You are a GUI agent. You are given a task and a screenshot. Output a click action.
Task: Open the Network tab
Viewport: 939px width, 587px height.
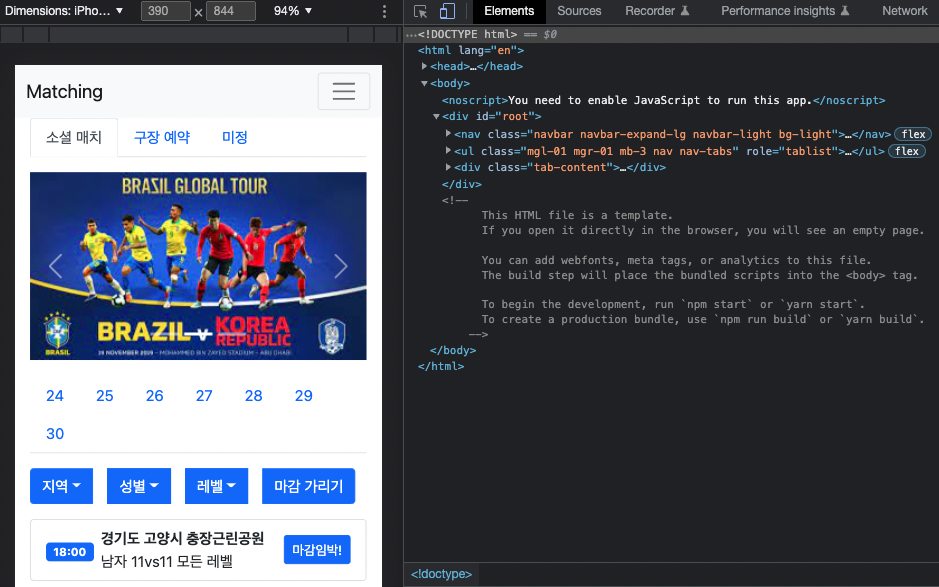[904, 11]
